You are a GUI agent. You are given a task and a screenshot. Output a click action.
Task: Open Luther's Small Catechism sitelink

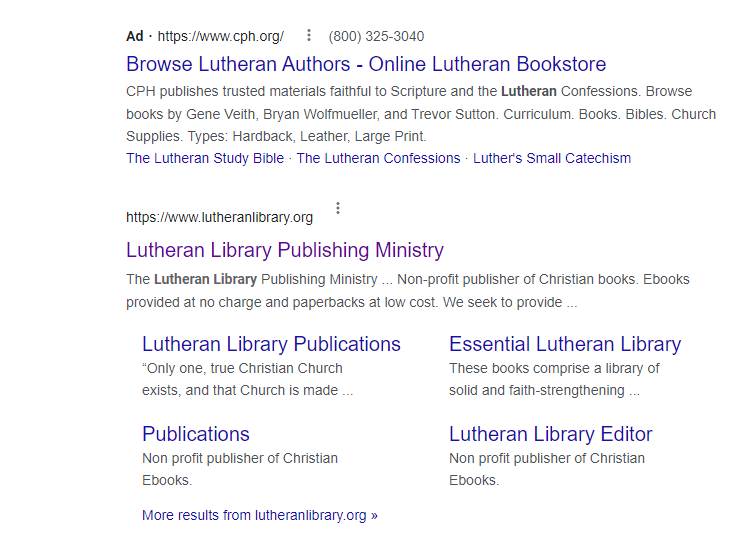(x=552, y=158)
